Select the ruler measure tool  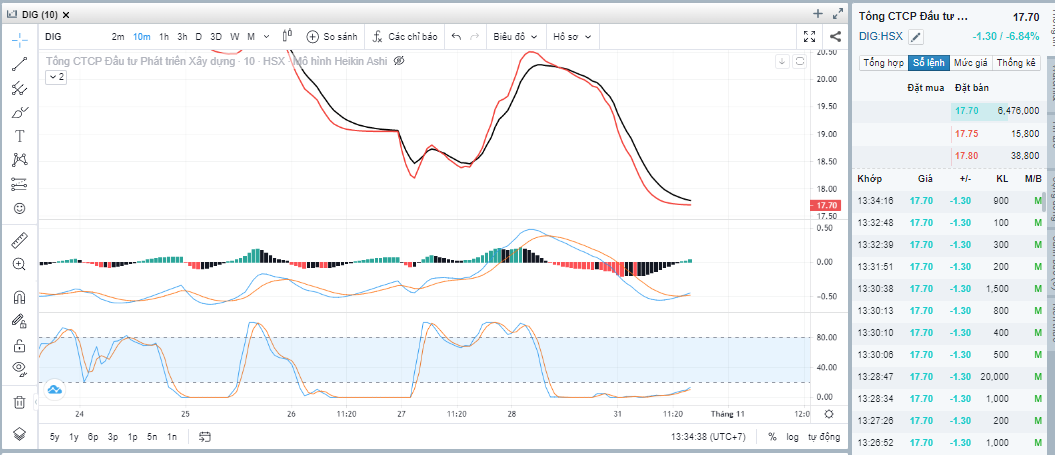[x=19, y=241]
